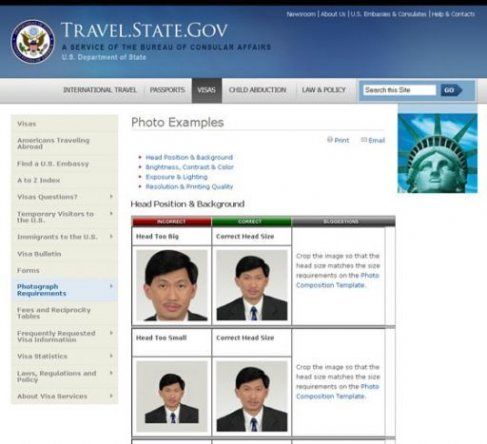This screenshot has width=487, height=444.
Task: Click the Head Too Small label
Action: click(x=161, y=338)
